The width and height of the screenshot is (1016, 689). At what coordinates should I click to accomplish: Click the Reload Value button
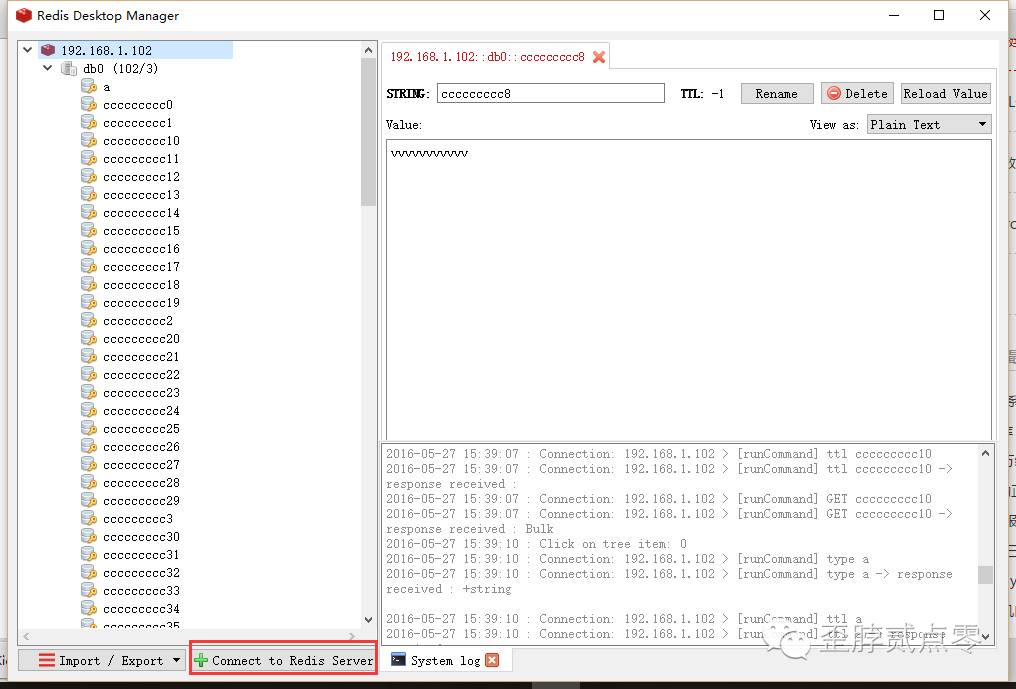tap(945, 93)
